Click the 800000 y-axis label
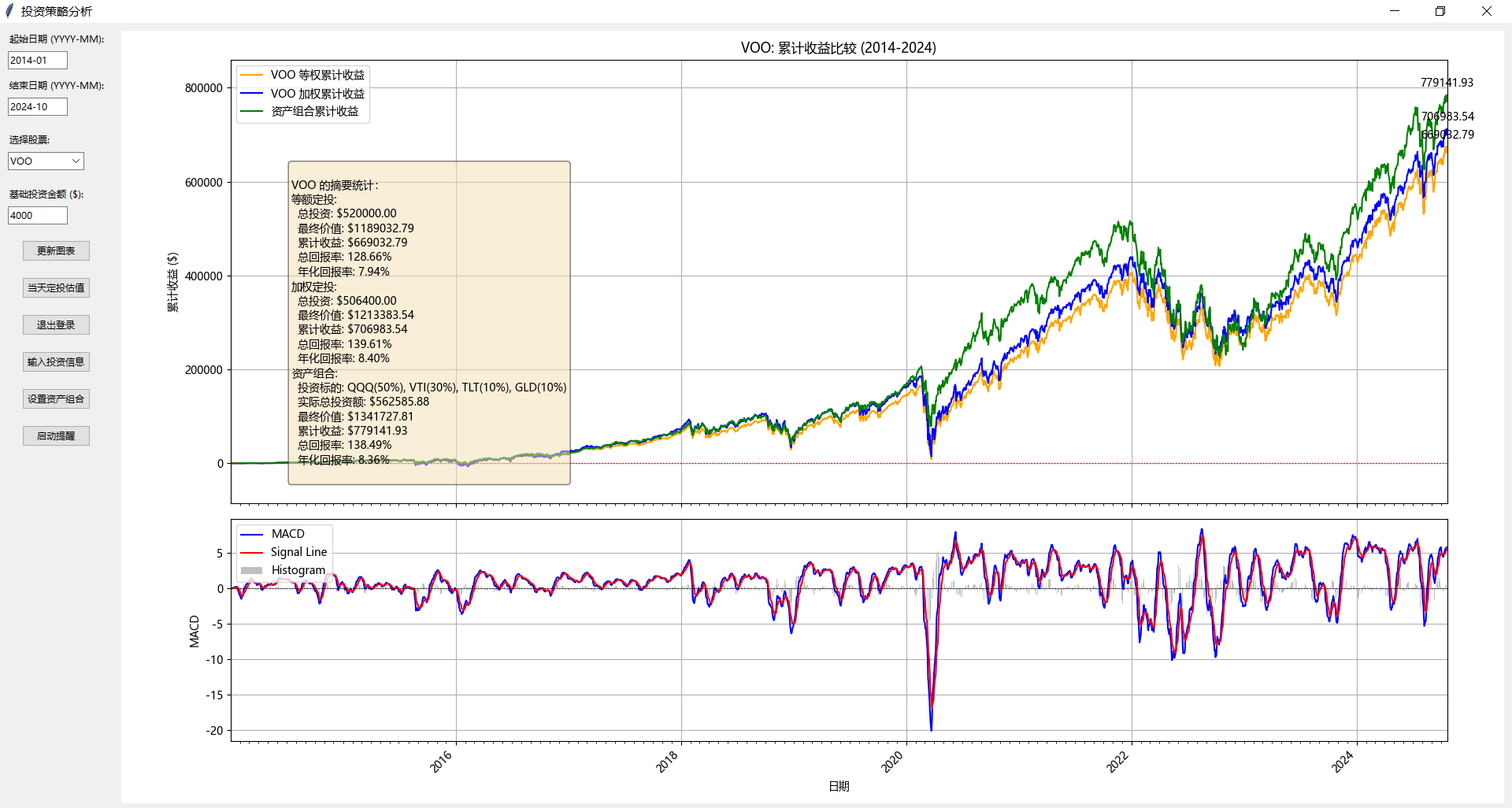Viewport: 1512px width, 808px height. pyautogui.click(x=204, y=88)
